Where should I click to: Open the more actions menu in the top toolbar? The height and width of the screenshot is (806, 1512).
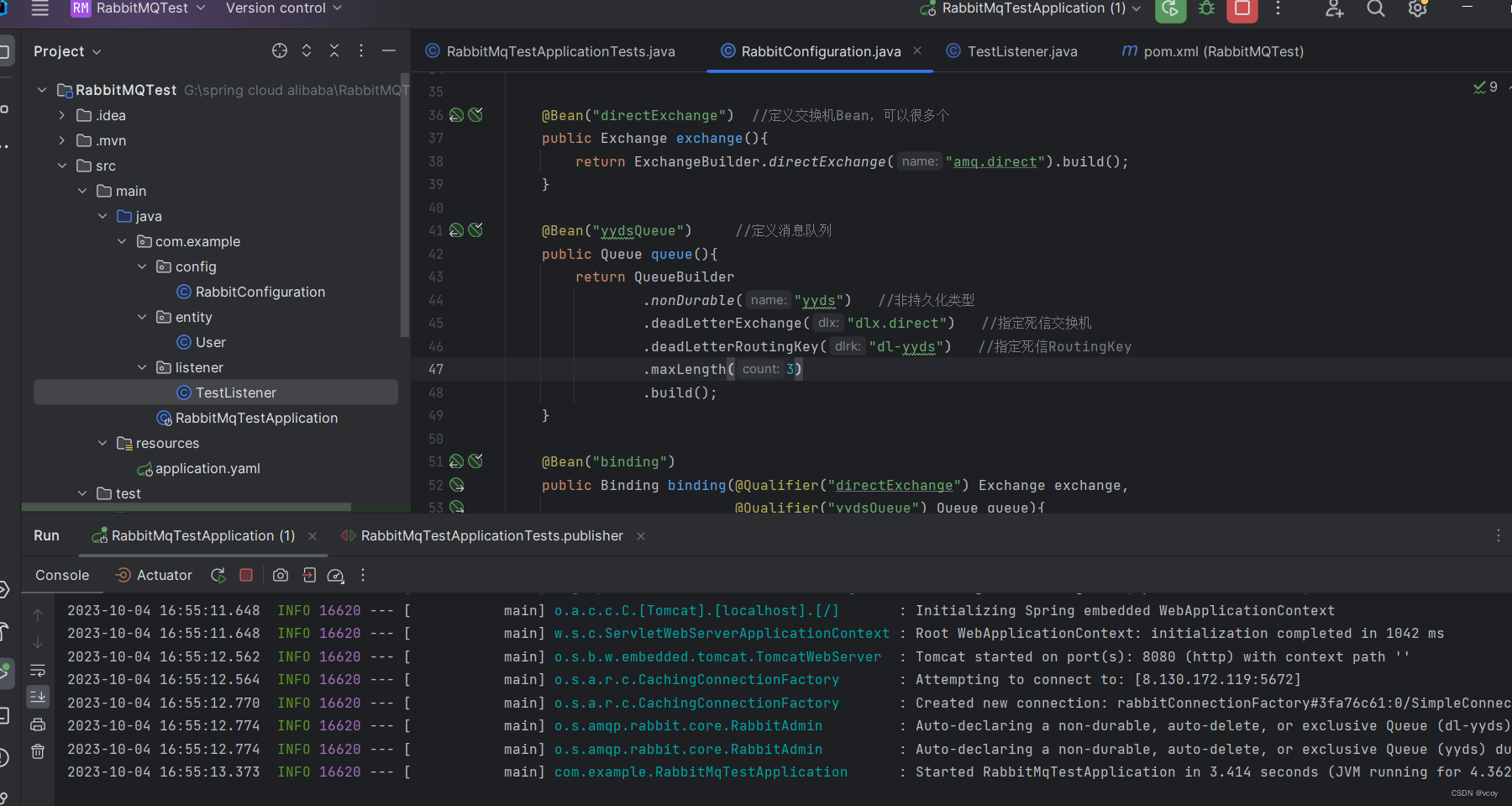coord(1278,8)
